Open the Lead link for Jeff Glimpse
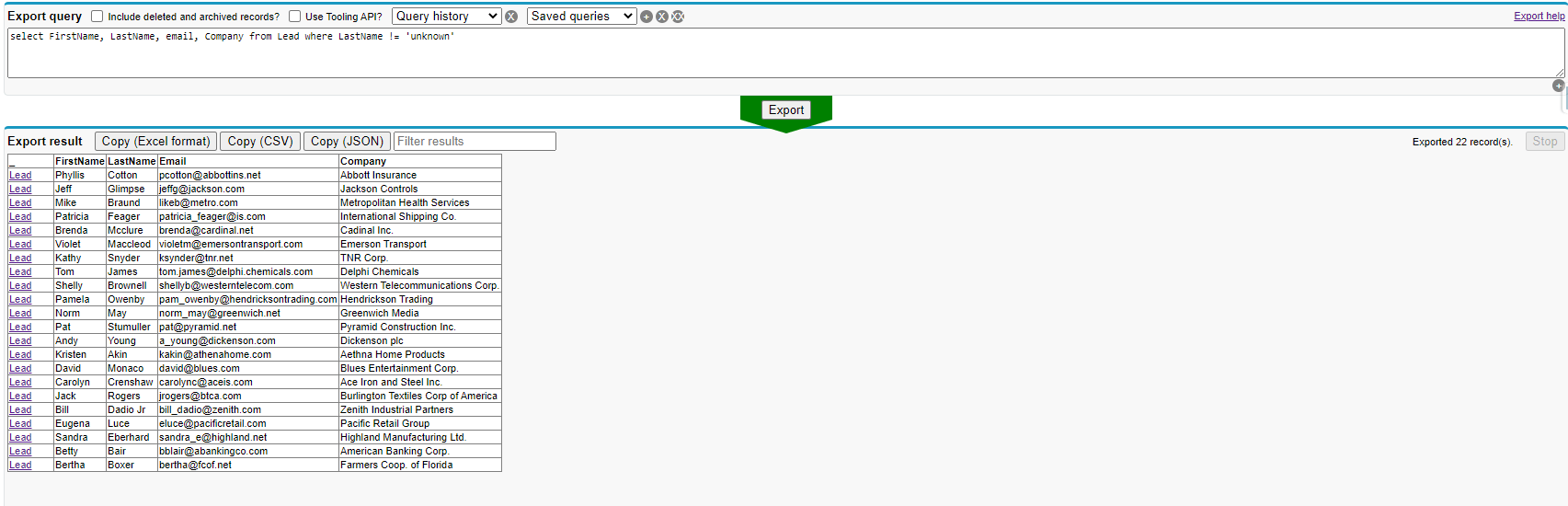Image resolution: width=1568 pixels, height=506 pixels. click(20, 190)
